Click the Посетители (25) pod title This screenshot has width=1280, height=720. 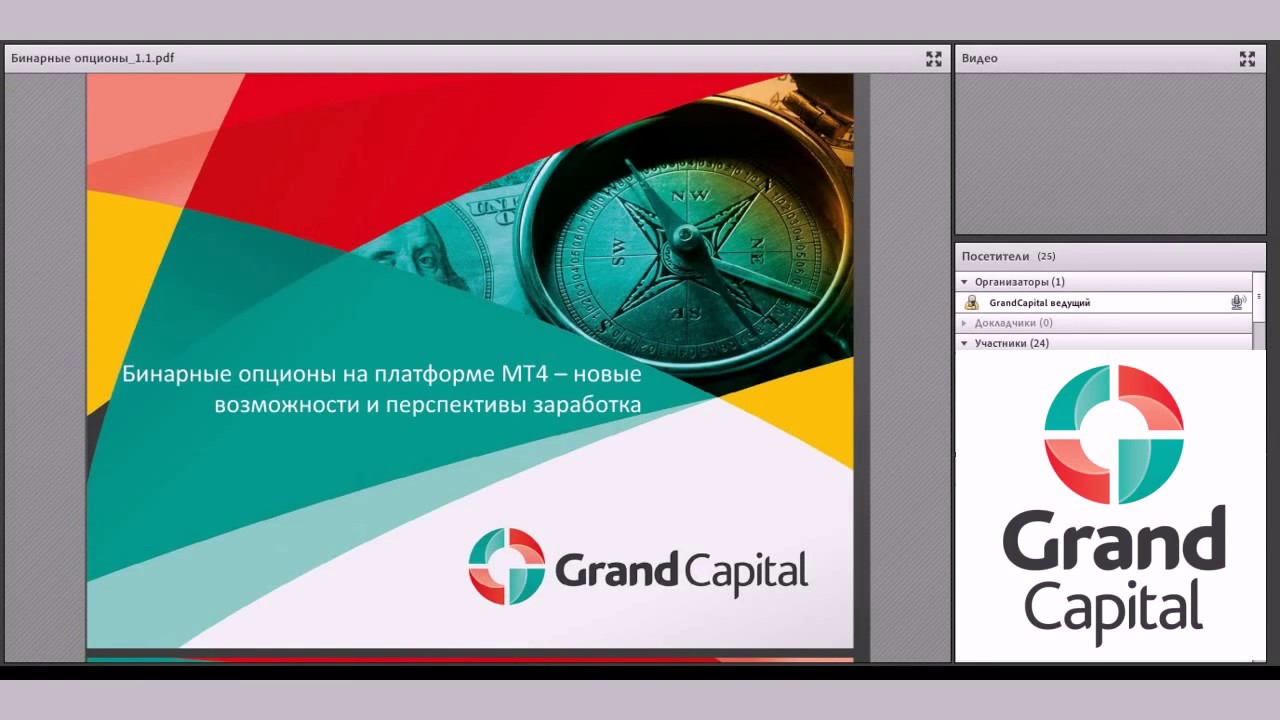pyautogui.click(x=1008, y=256)
